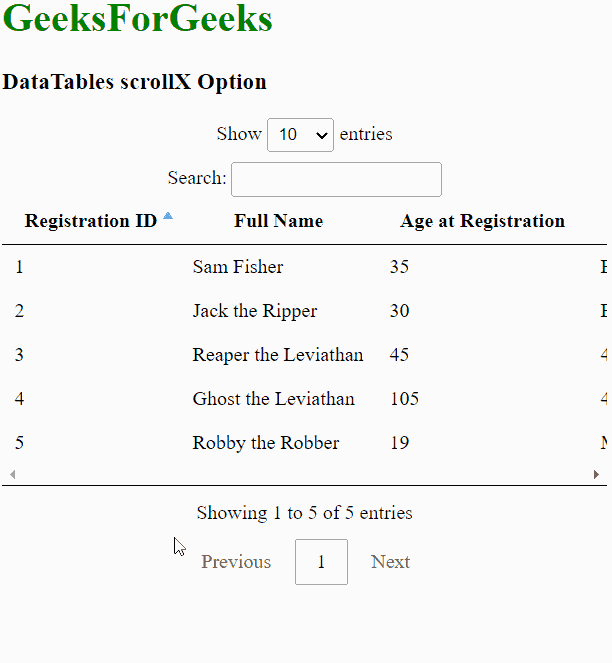This screenshot has width=612, height=663.
Task: Select the Robby the Robber cell
Action: pos(266,443)
